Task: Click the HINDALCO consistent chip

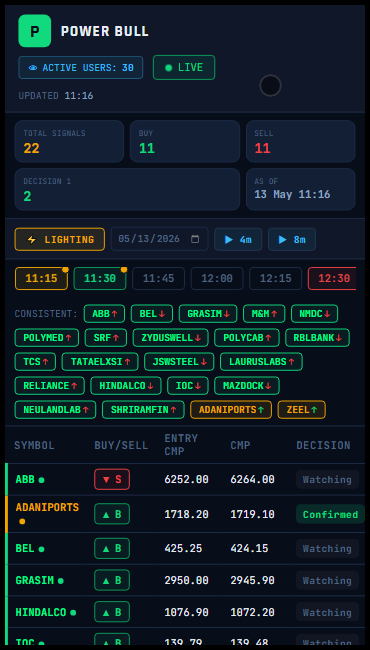Action: pyautogui.click(x=126, y=386)
